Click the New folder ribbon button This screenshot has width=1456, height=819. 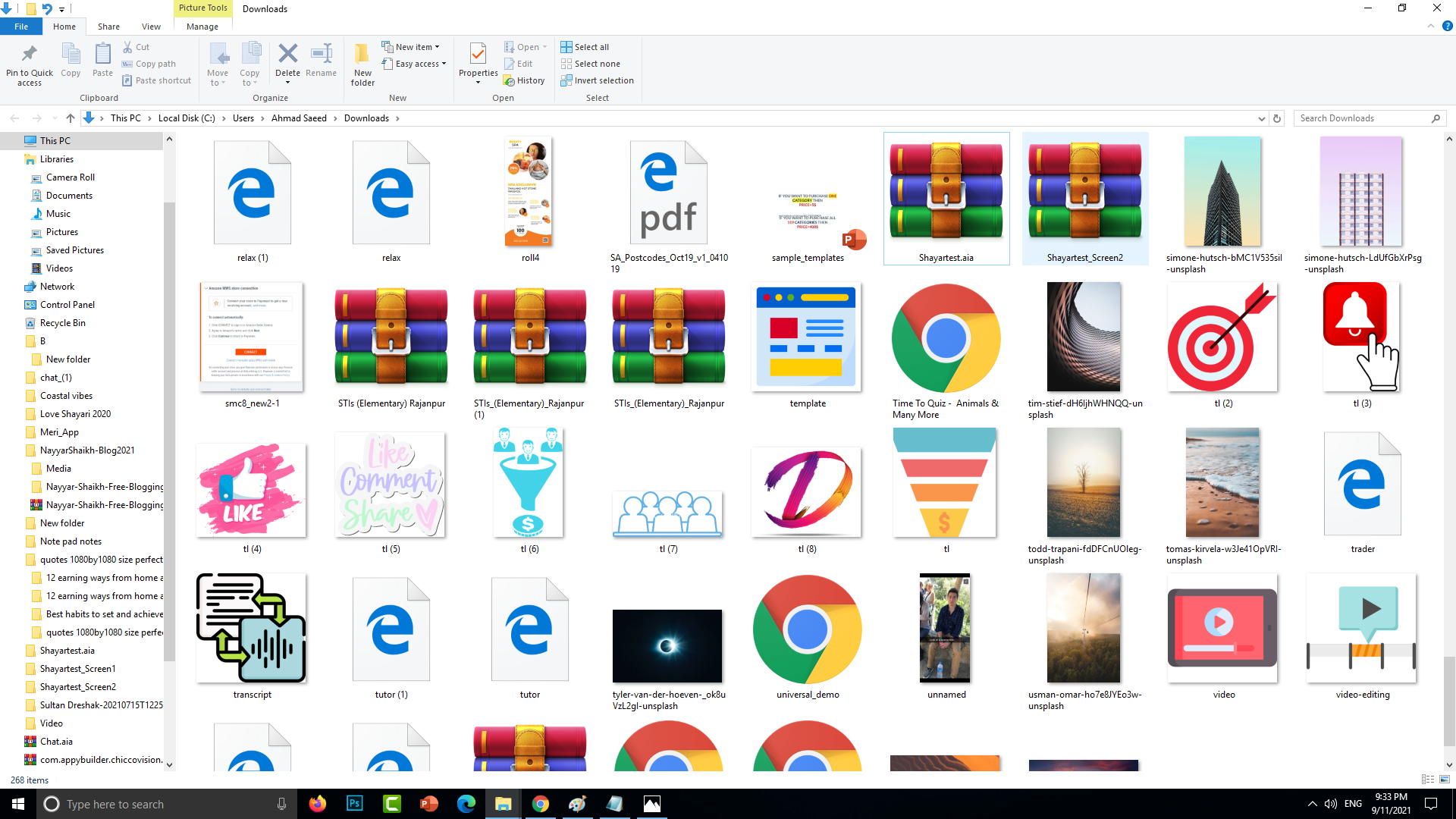pyautogui.click(x=362, y=65)
